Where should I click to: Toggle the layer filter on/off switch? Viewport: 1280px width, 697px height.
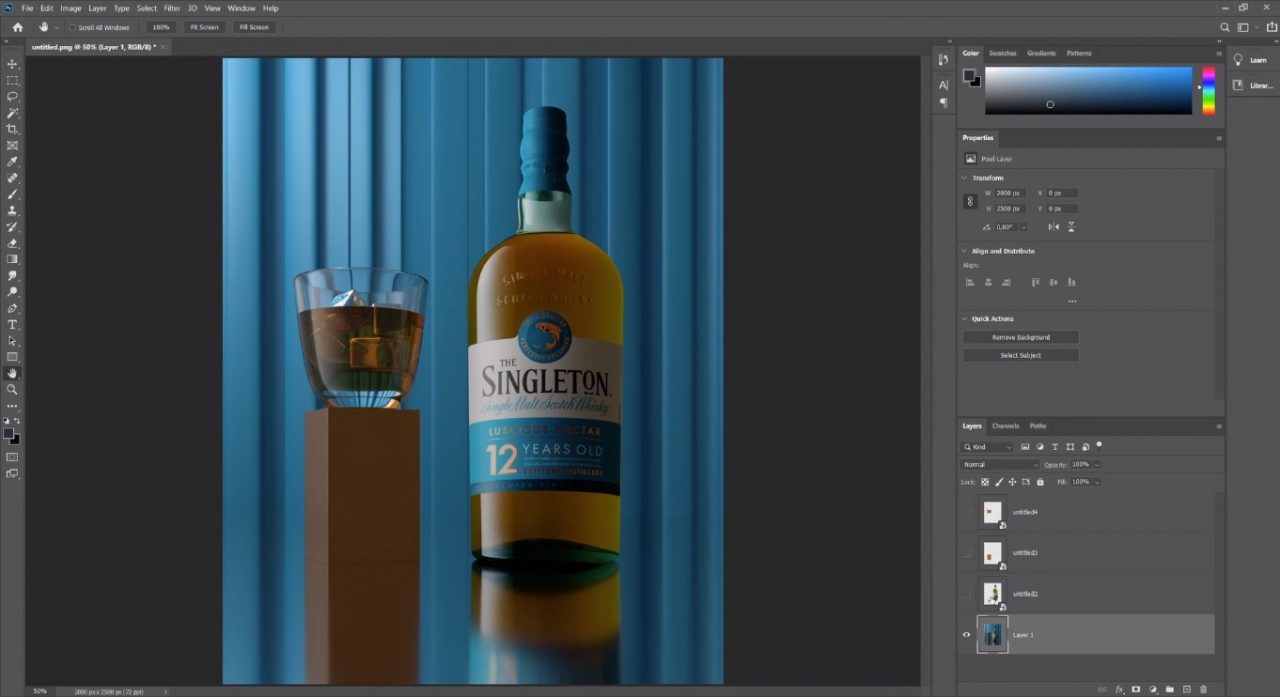[x=1099, y=445]
